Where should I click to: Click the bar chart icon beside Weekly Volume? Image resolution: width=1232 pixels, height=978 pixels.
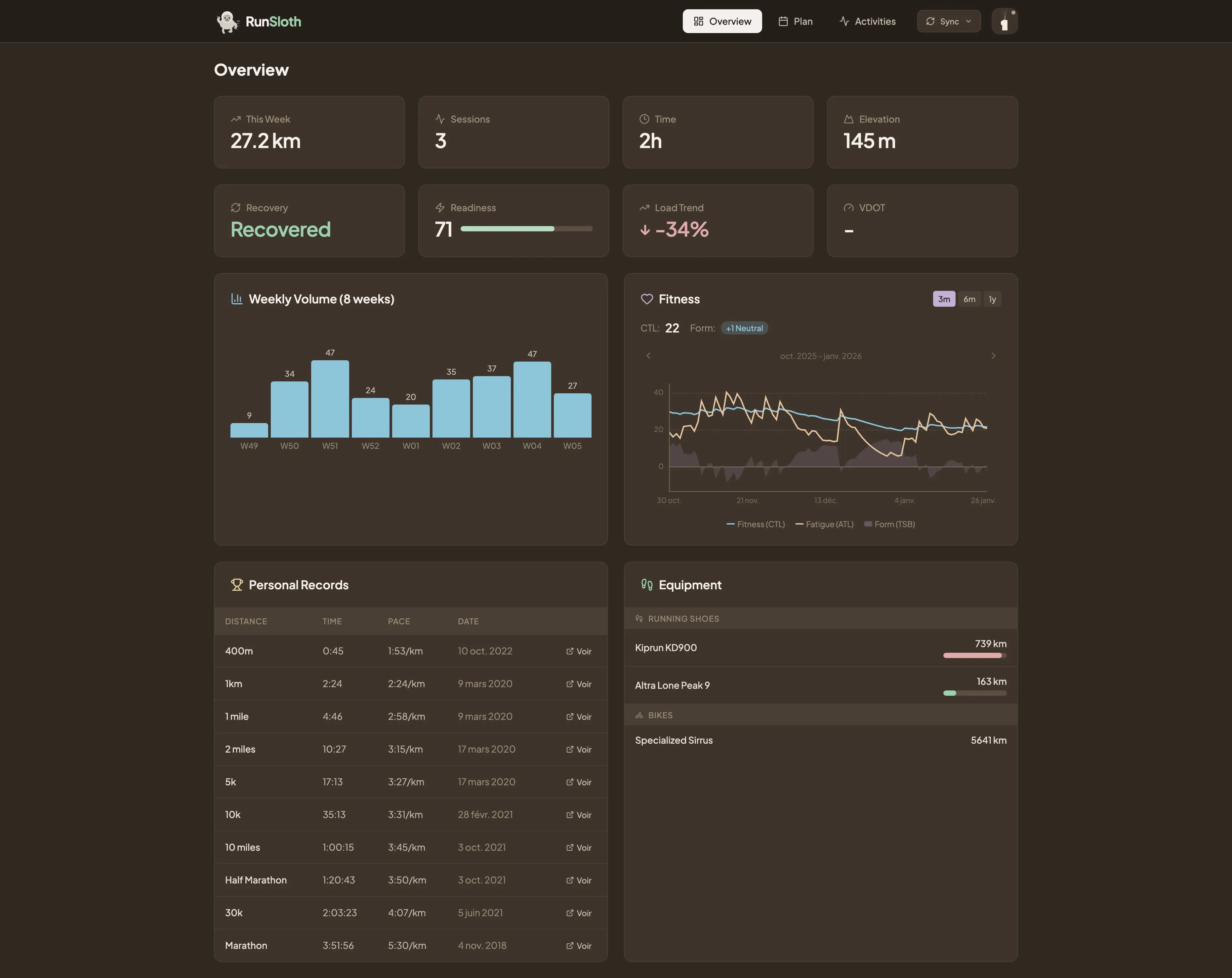[236, 299]
